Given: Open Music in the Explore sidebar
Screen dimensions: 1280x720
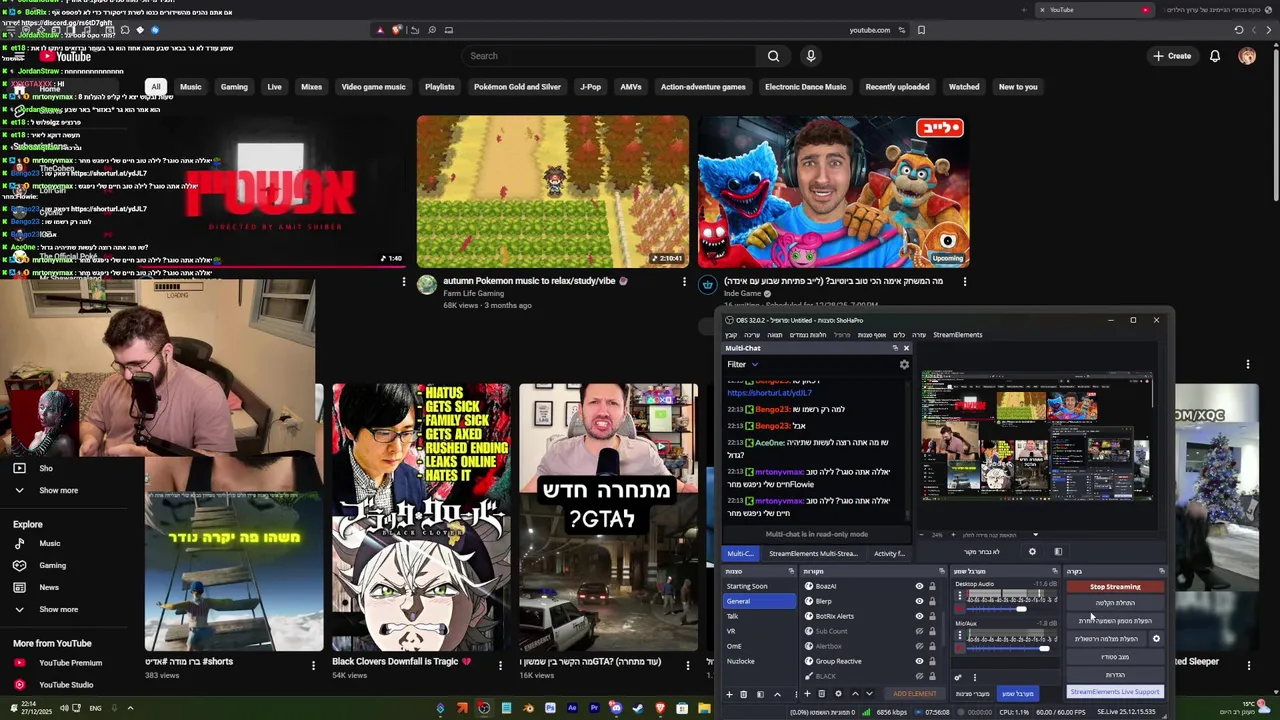Looking at the screenshot, I should 49,544.
